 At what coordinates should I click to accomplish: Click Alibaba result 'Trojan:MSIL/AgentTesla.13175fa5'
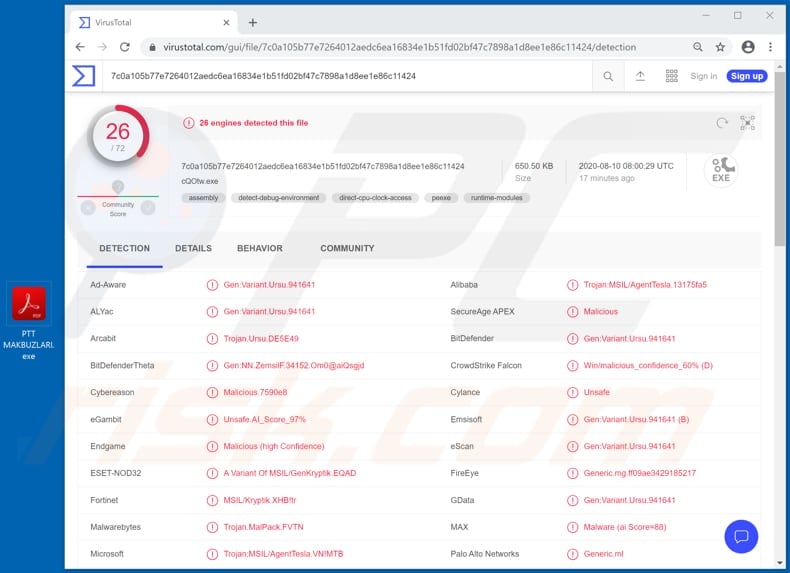(x=645, y=285)
